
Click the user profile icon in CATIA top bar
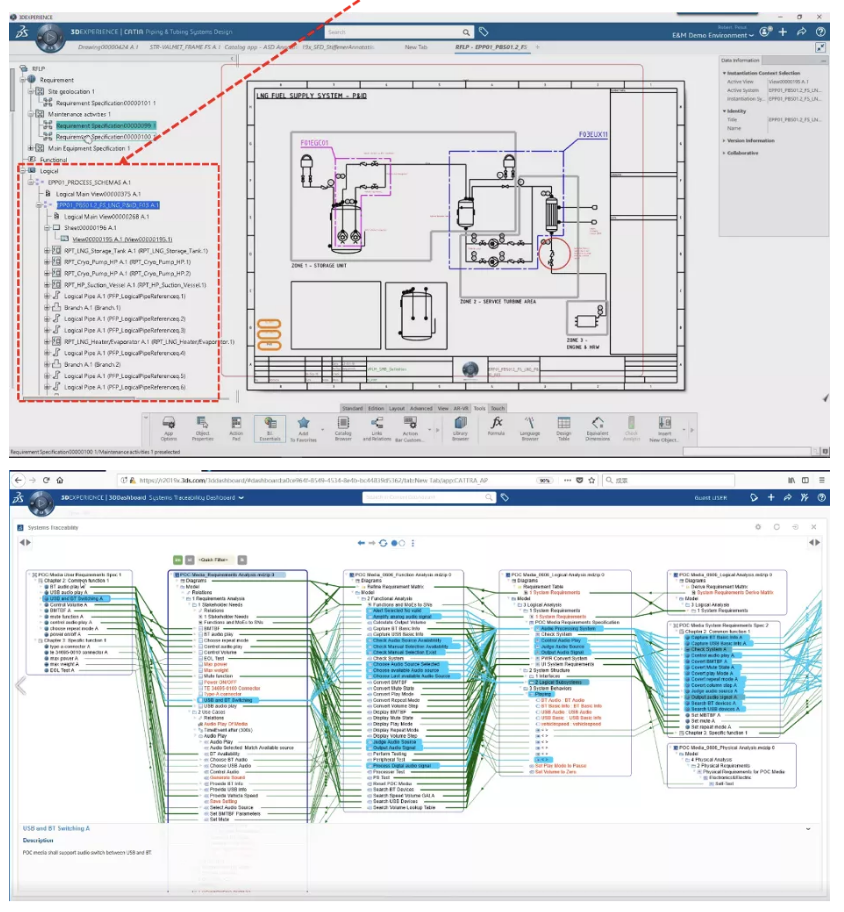765,32
